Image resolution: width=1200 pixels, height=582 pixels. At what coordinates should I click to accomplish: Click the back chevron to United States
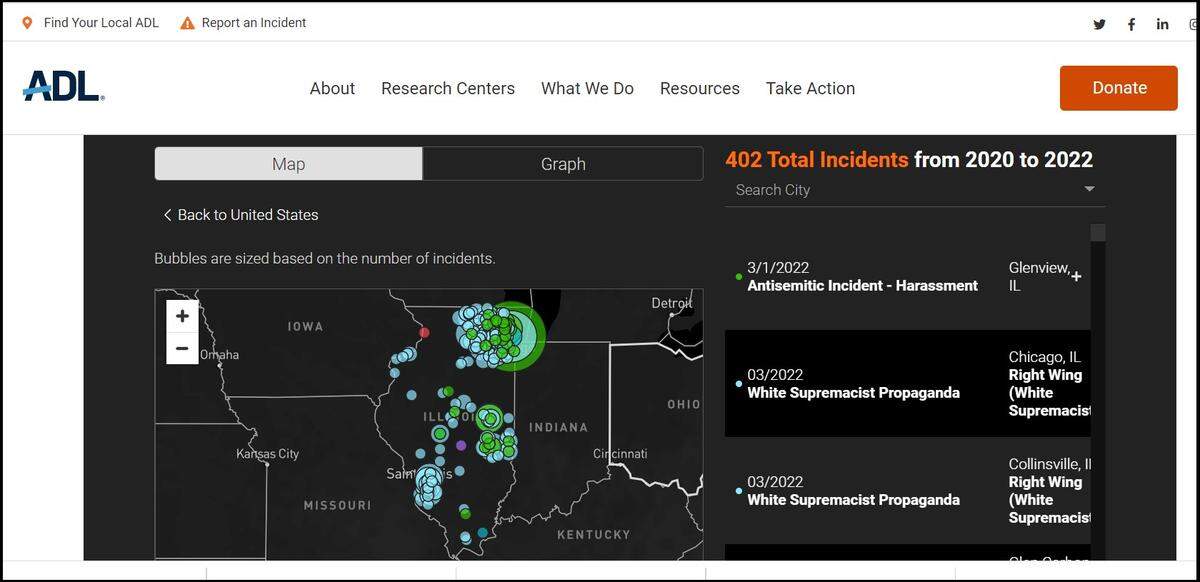(167, 215)
